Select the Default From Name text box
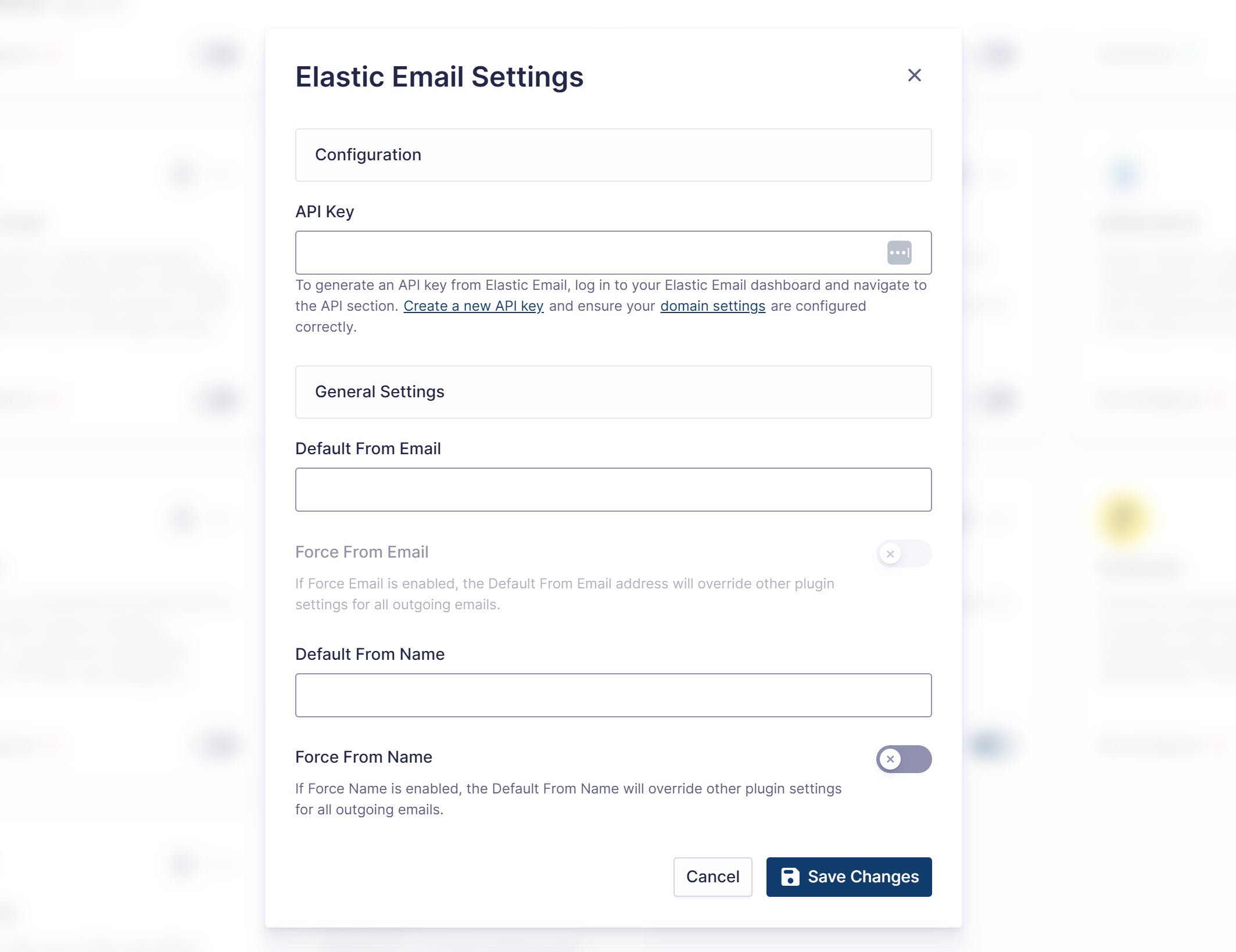Viewport: 1236px width, 952px height. point(613,695)
